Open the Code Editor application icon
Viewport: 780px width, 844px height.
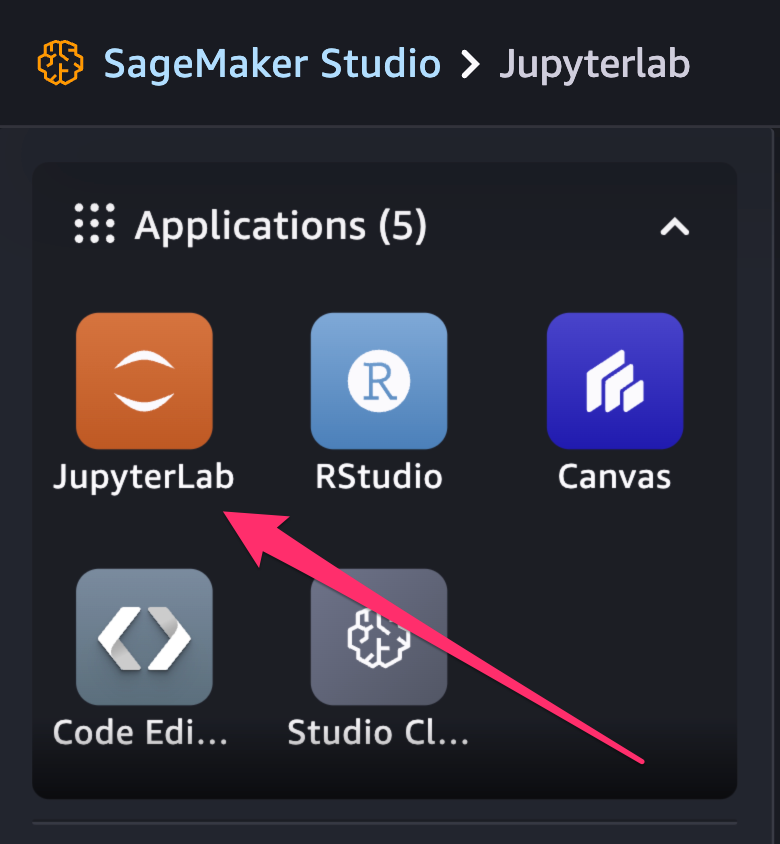tap(144, 637)
